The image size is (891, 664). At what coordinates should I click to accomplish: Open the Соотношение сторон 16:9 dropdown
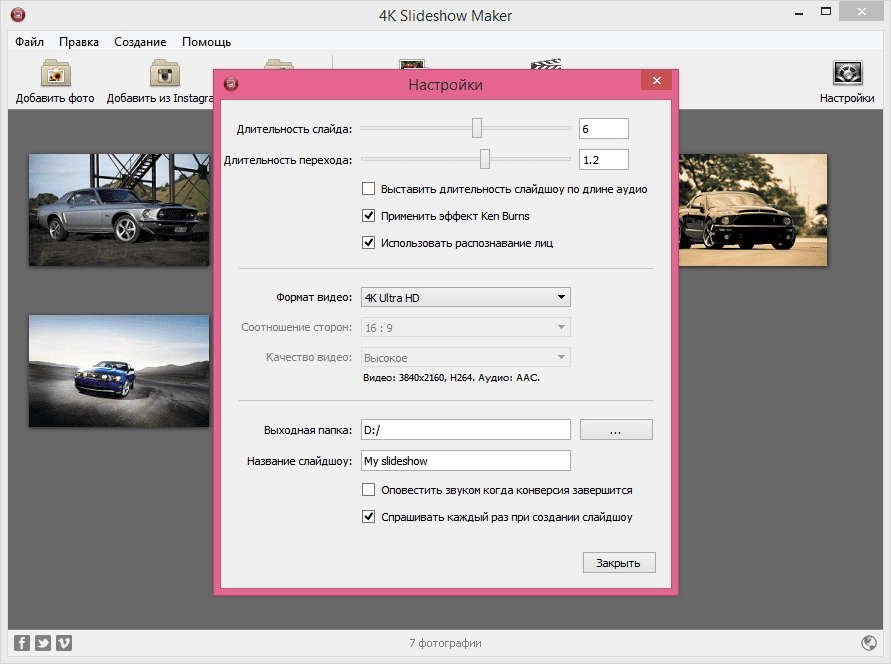tap(465, 327)
